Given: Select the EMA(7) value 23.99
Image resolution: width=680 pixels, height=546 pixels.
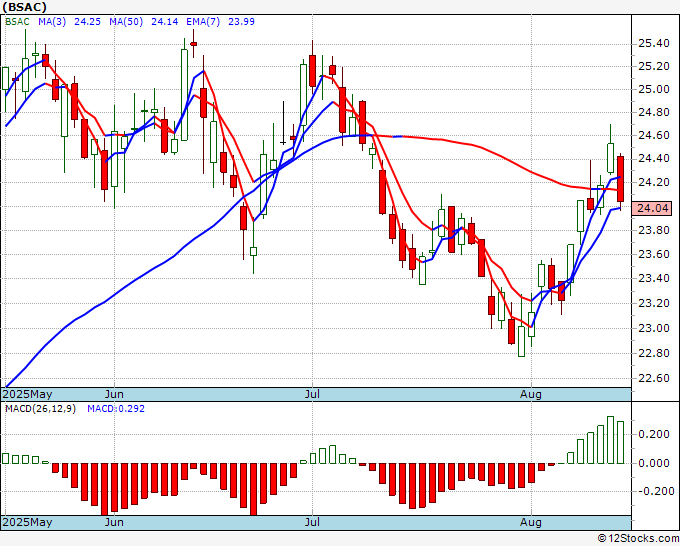Looking at the screenshot, I should [x=241, y=22].
